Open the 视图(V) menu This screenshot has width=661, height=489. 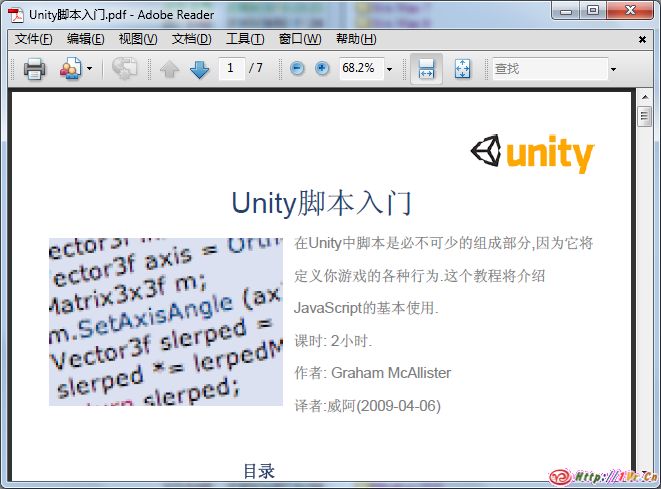138,39
